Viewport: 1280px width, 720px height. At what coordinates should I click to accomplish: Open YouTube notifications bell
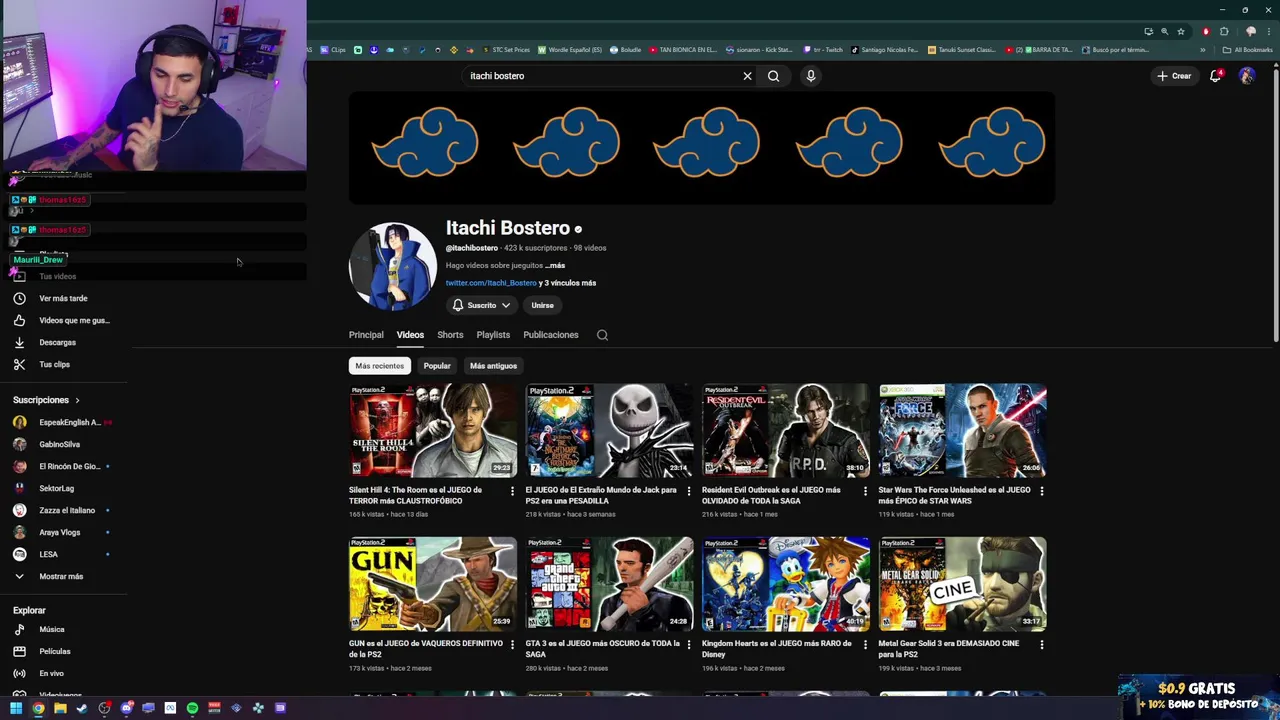pos(1216,76)
